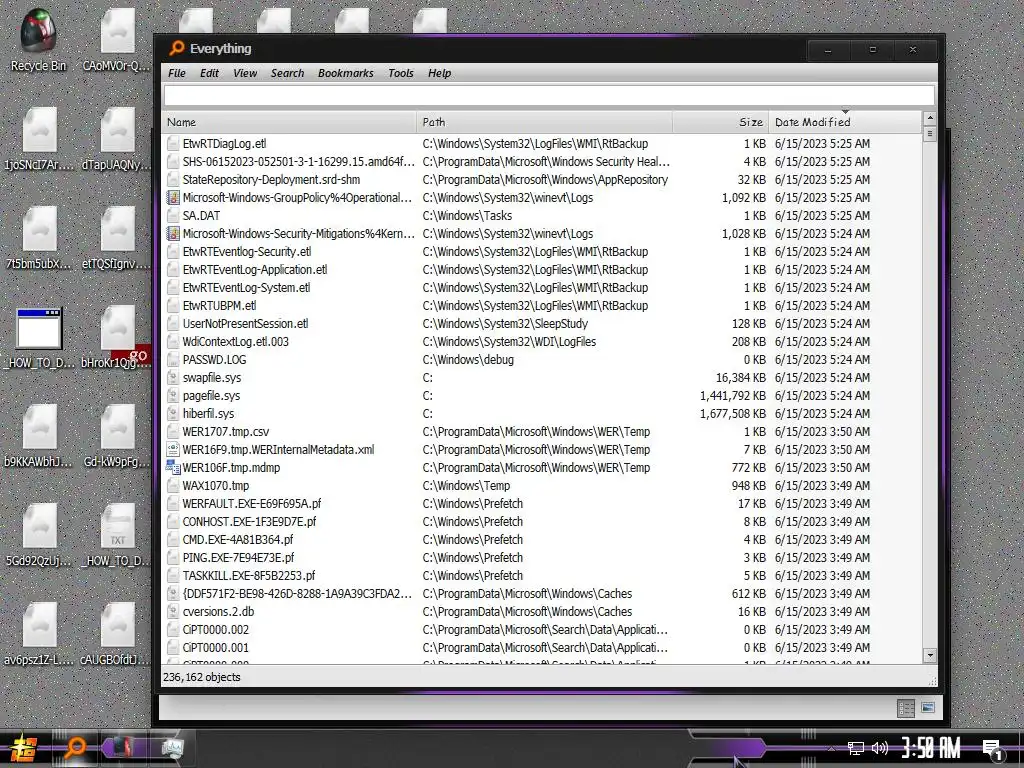Select the TASKKILL.EXE-8F5B2253.pf row
This screenshot has width=1024, height=768.
tap(541, 576)
